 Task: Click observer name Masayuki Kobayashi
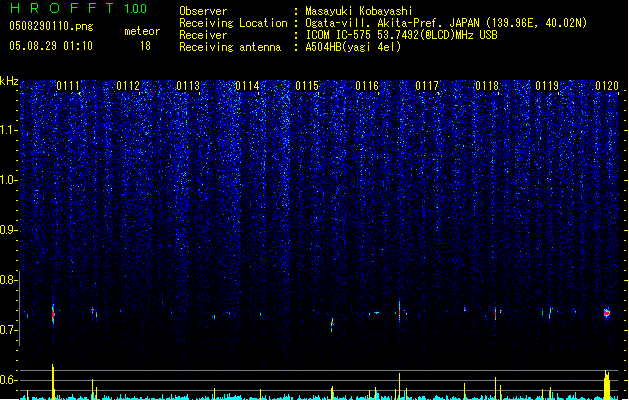click(x=359, y=11)
